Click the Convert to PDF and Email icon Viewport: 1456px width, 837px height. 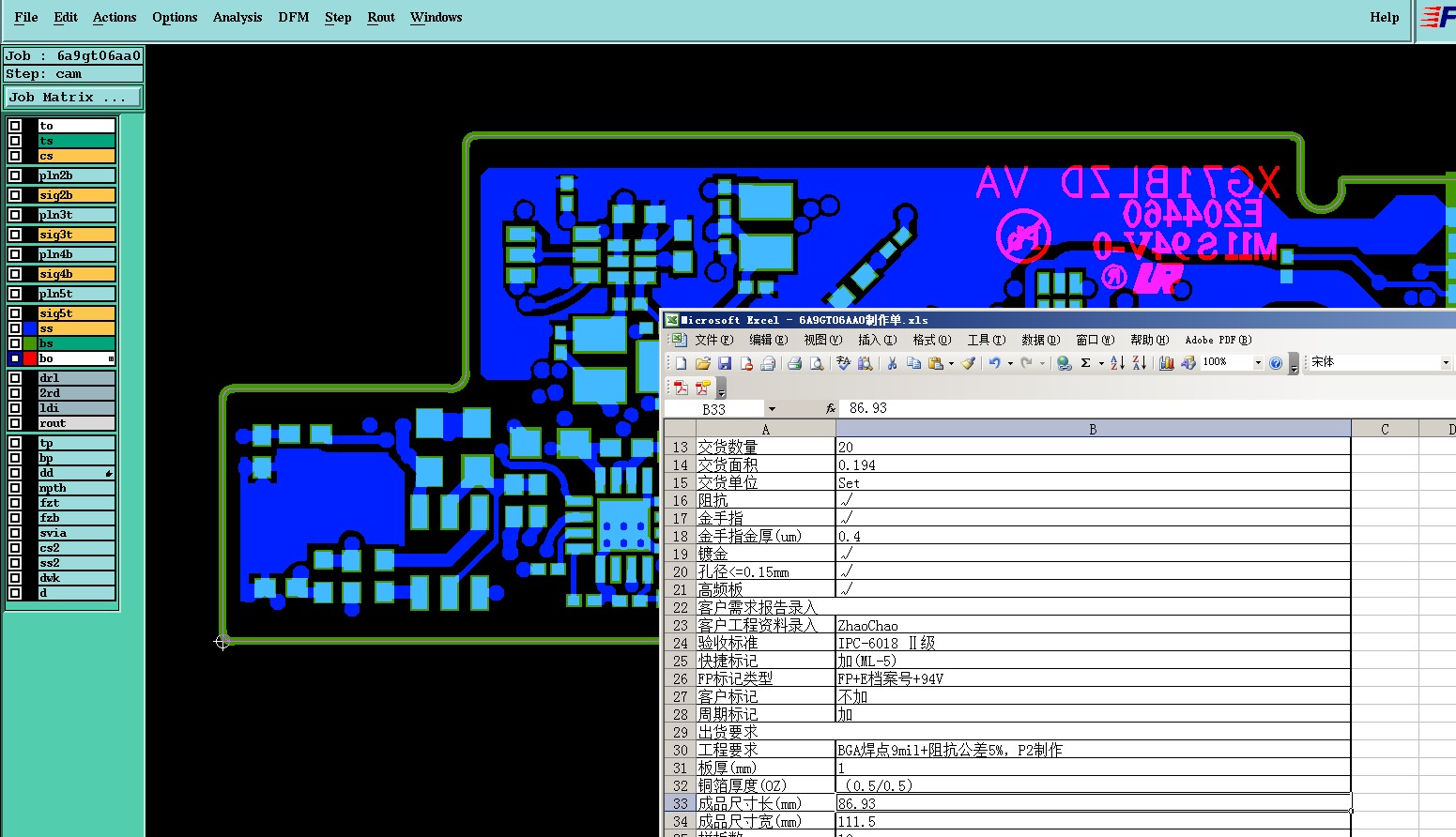tap(702, 388)
